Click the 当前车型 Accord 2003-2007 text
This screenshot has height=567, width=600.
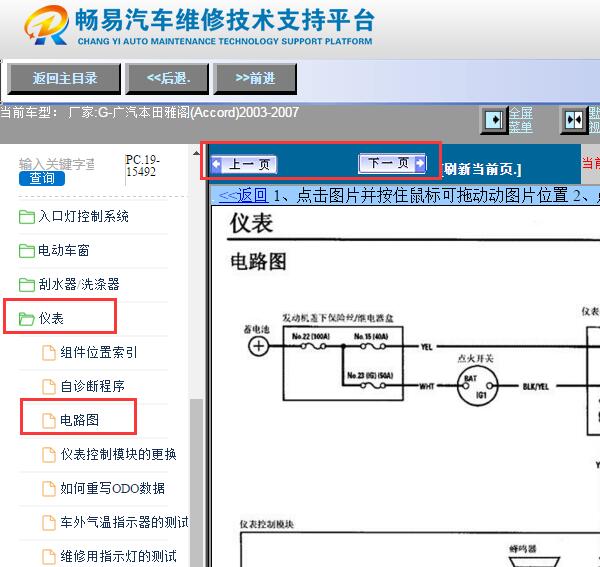(x=149, y=112)
